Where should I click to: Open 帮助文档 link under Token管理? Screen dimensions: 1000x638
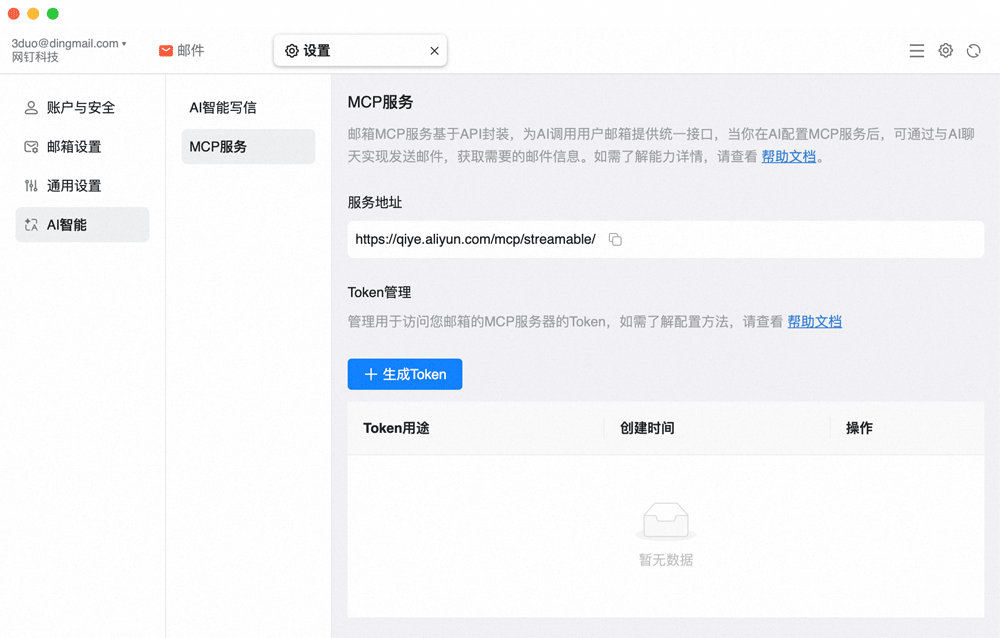[x=814, y=322]
